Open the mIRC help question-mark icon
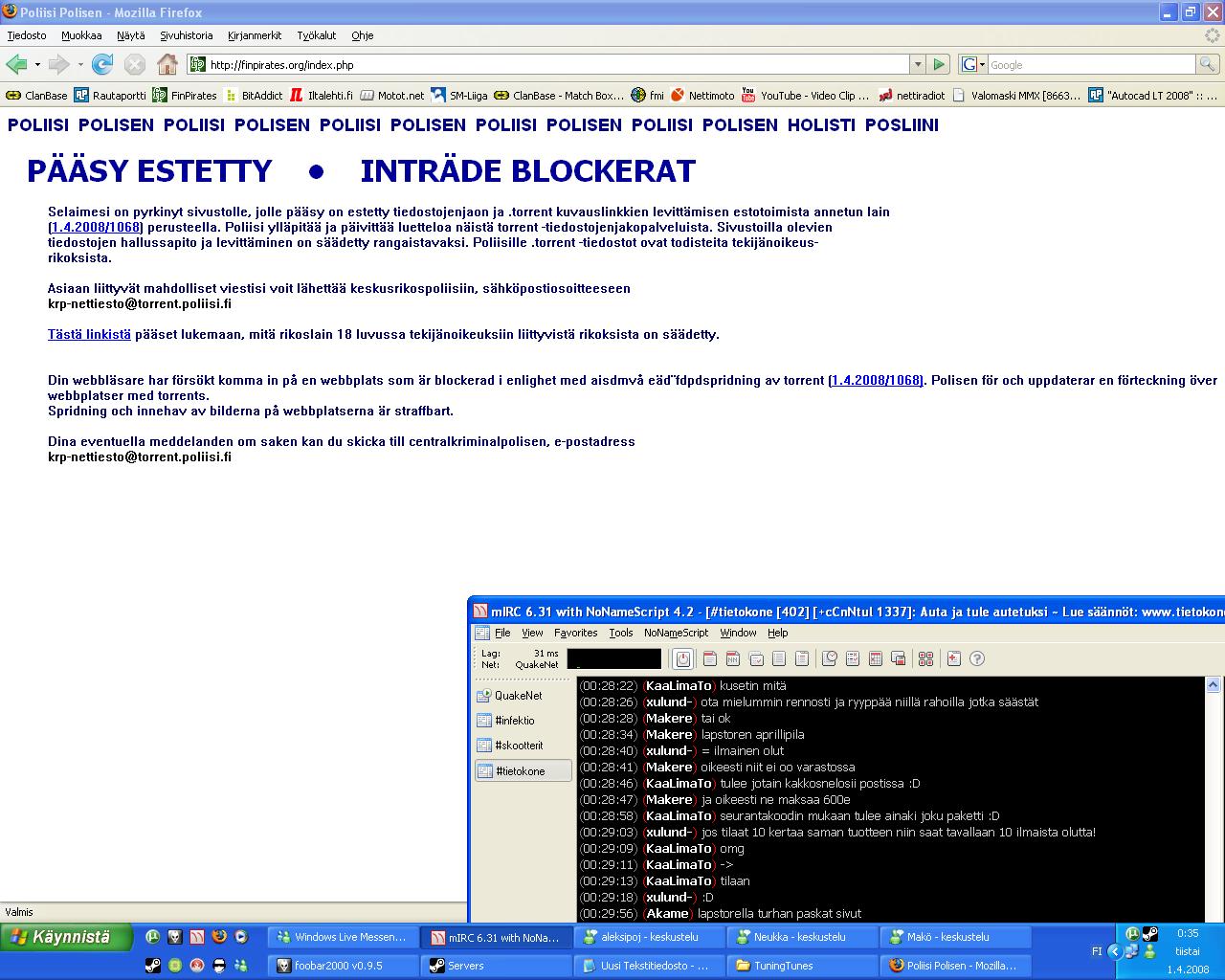 click(x=977, y=658)
